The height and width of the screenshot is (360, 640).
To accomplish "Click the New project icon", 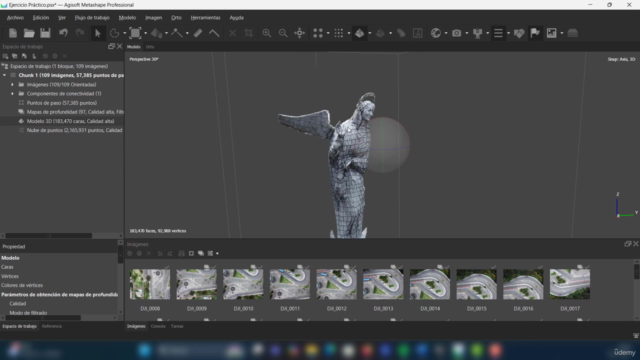I will [13, 33].
